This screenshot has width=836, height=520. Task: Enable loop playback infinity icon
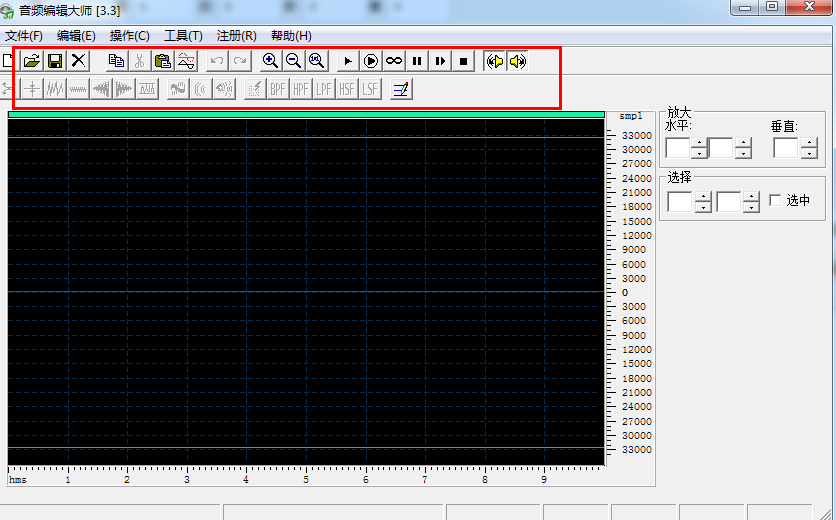coord(394,61)
